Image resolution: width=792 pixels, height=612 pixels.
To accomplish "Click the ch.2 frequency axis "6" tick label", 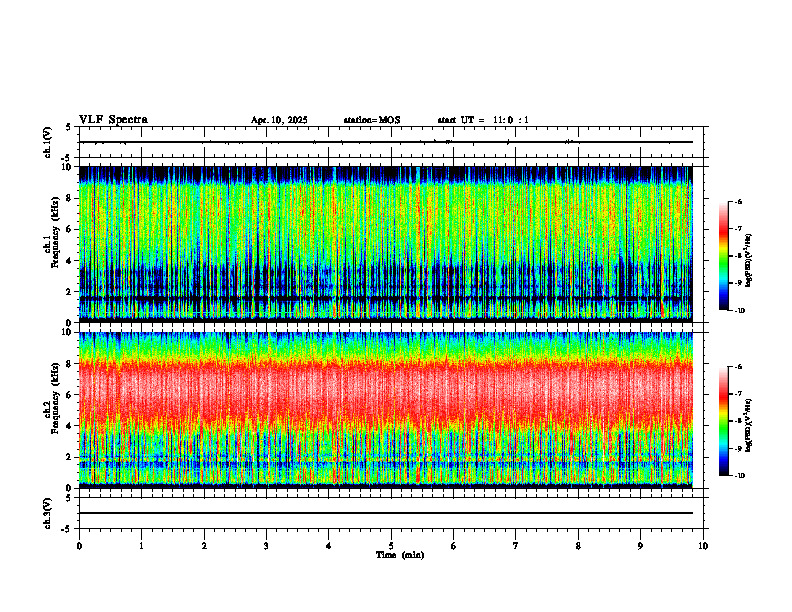I will click(x=70, y=395).
